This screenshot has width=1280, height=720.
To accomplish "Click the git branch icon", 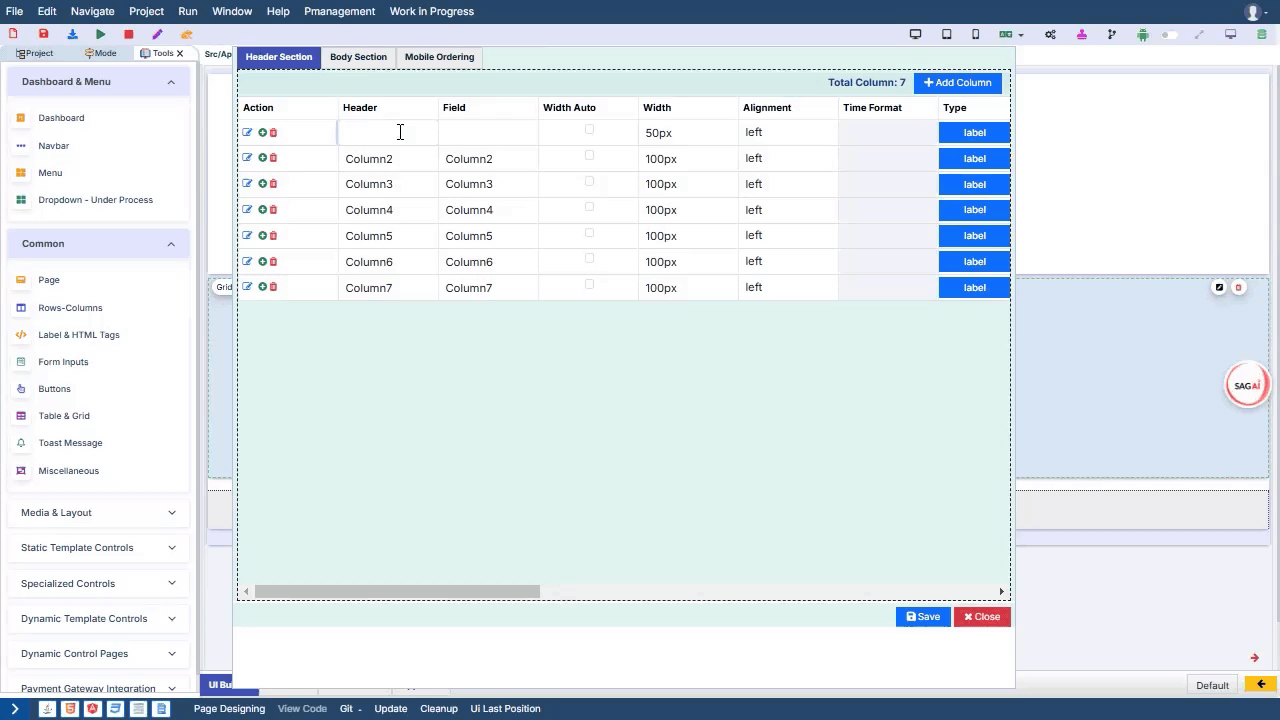I will click(1111, 34).
